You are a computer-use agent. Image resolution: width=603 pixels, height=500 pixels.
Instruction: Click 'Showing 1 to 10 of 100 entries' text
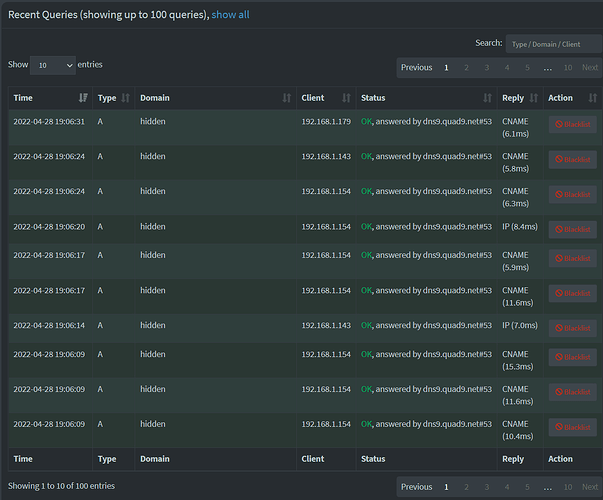pyautogui.click(x=62, y=486)
